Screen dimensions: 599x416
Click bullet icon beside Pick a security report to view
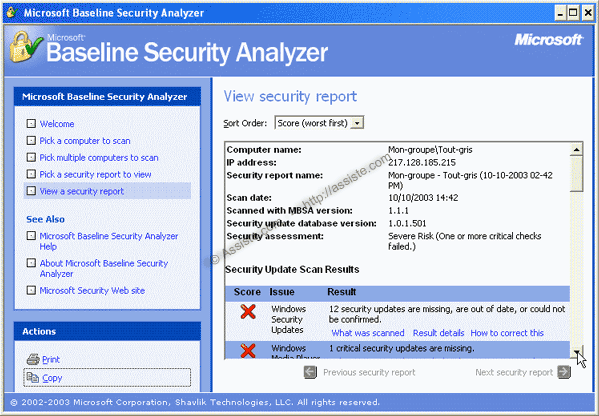click(31, 174)
